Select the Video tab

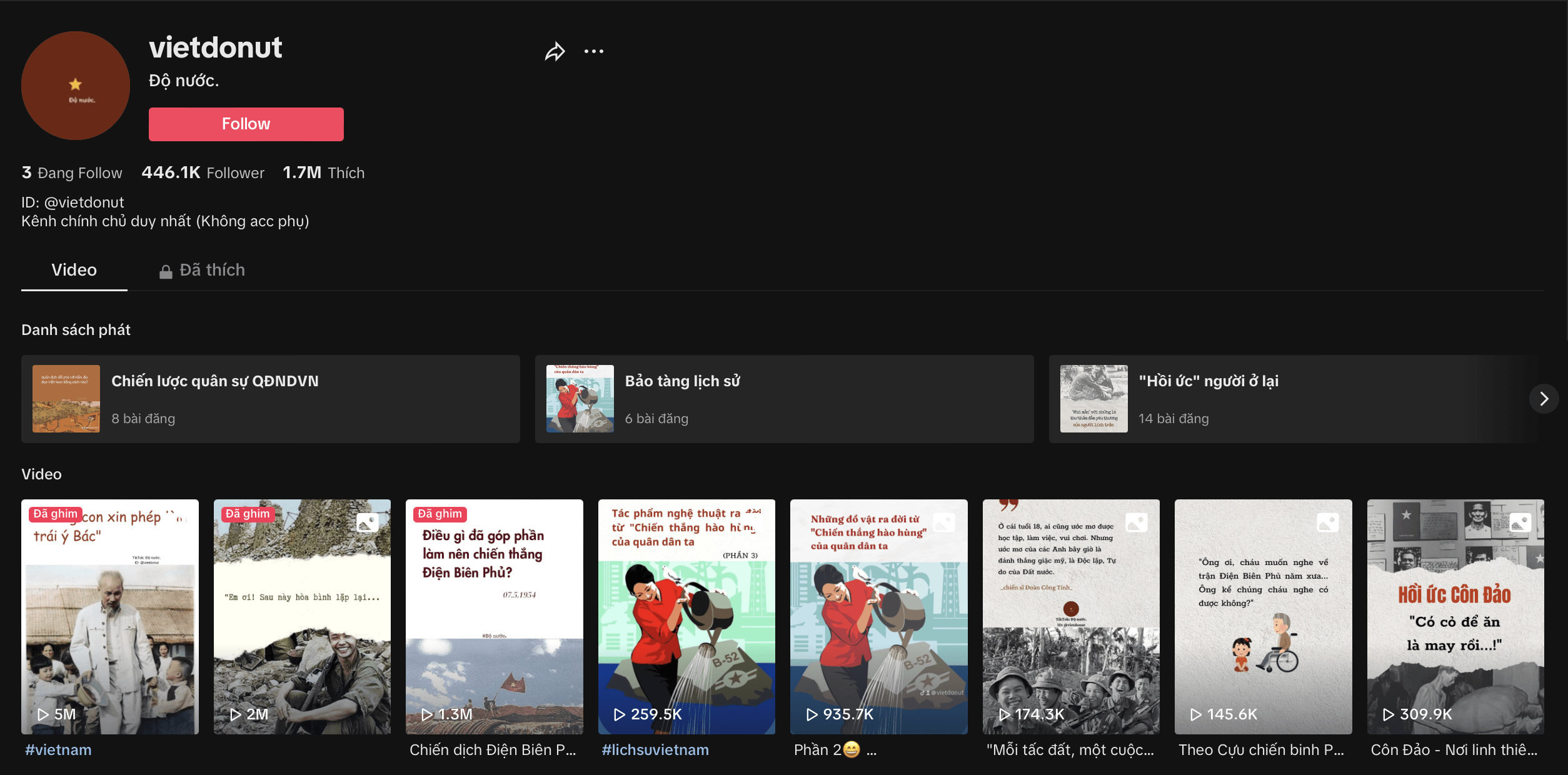click(74, 270)
